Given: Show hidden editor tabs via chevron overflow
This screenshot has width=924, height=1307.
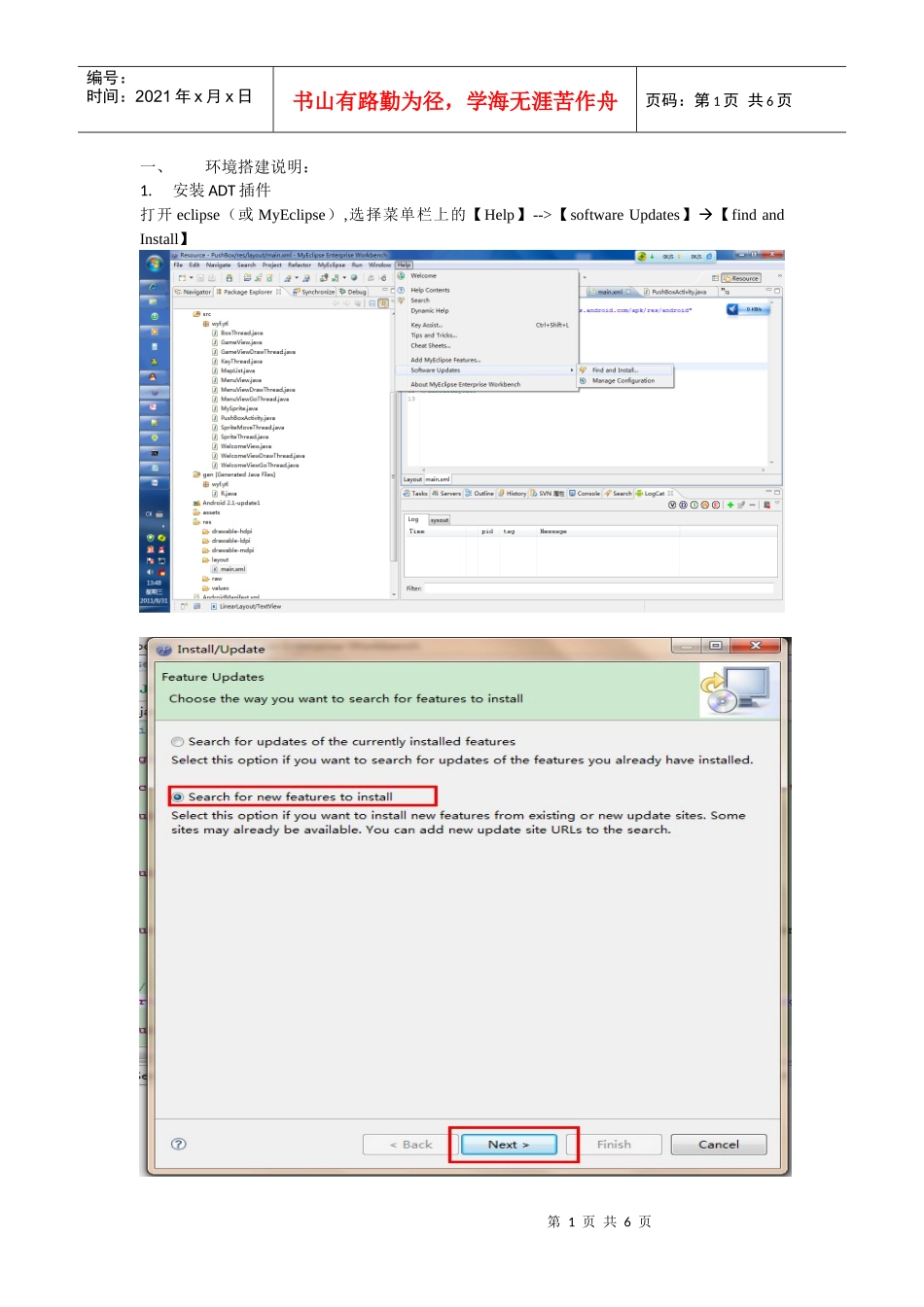Looking at the screenshot, I should pyautogui.click(x=726, y=291).
